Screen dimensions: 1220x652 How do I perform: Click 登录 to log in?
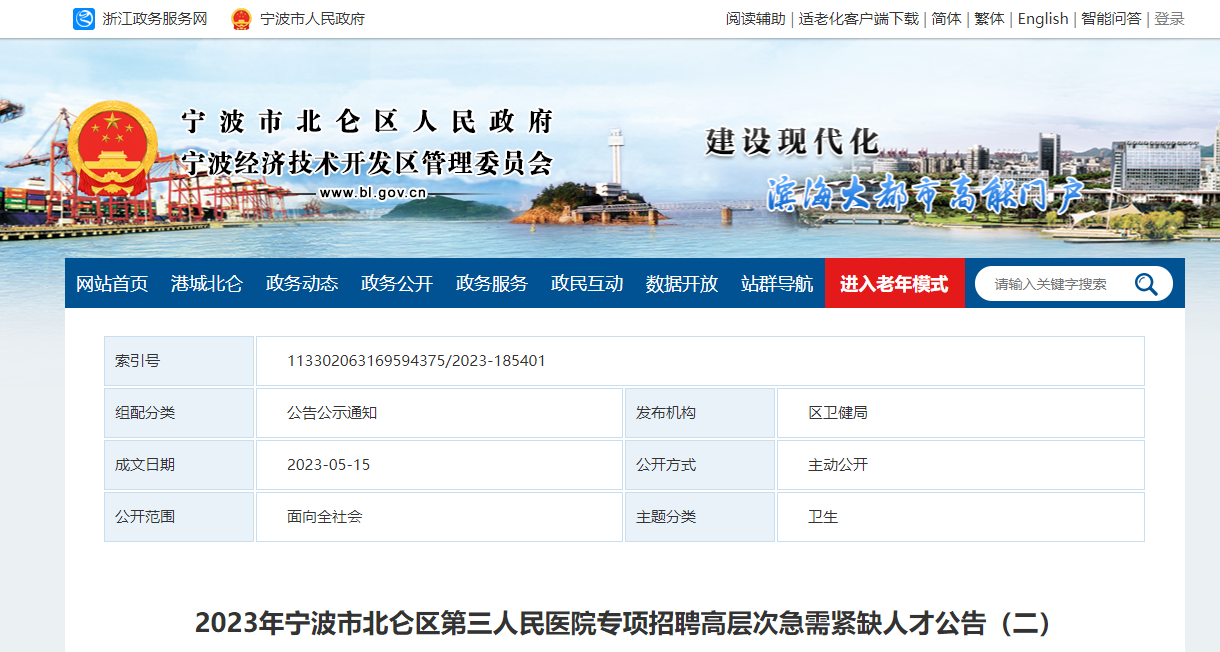pyautogui.click(x=1169, y=19)
